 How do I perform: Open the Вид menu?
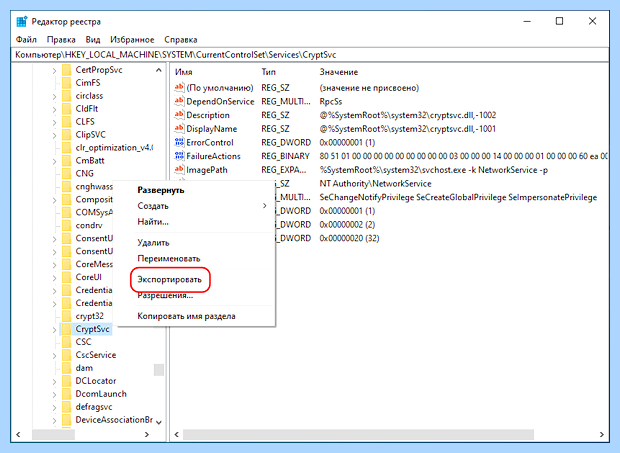coord(93,40)
